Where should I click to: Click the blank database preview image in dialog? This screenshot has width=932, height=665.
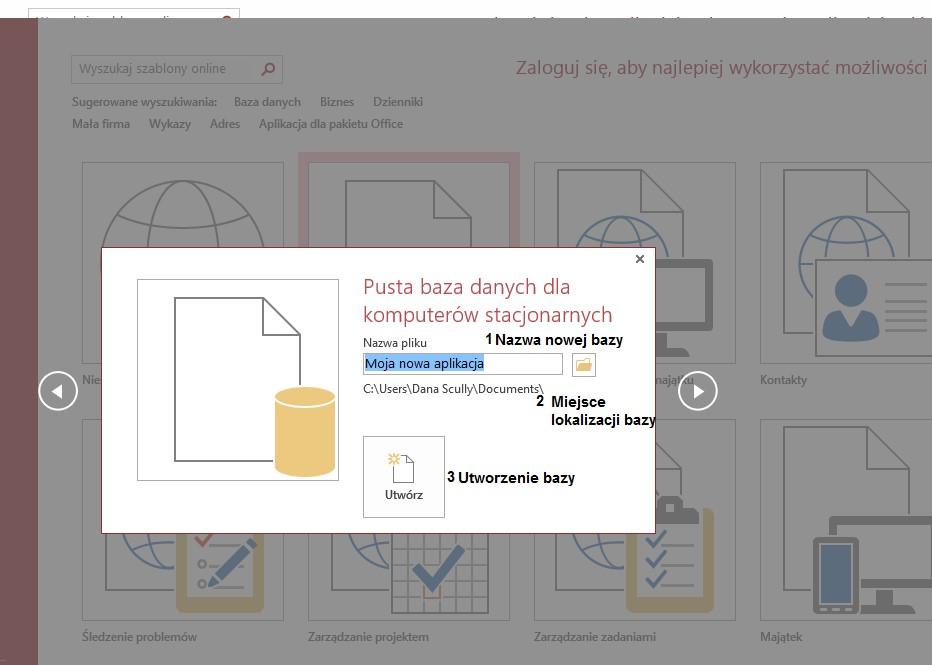coord(238,380)
